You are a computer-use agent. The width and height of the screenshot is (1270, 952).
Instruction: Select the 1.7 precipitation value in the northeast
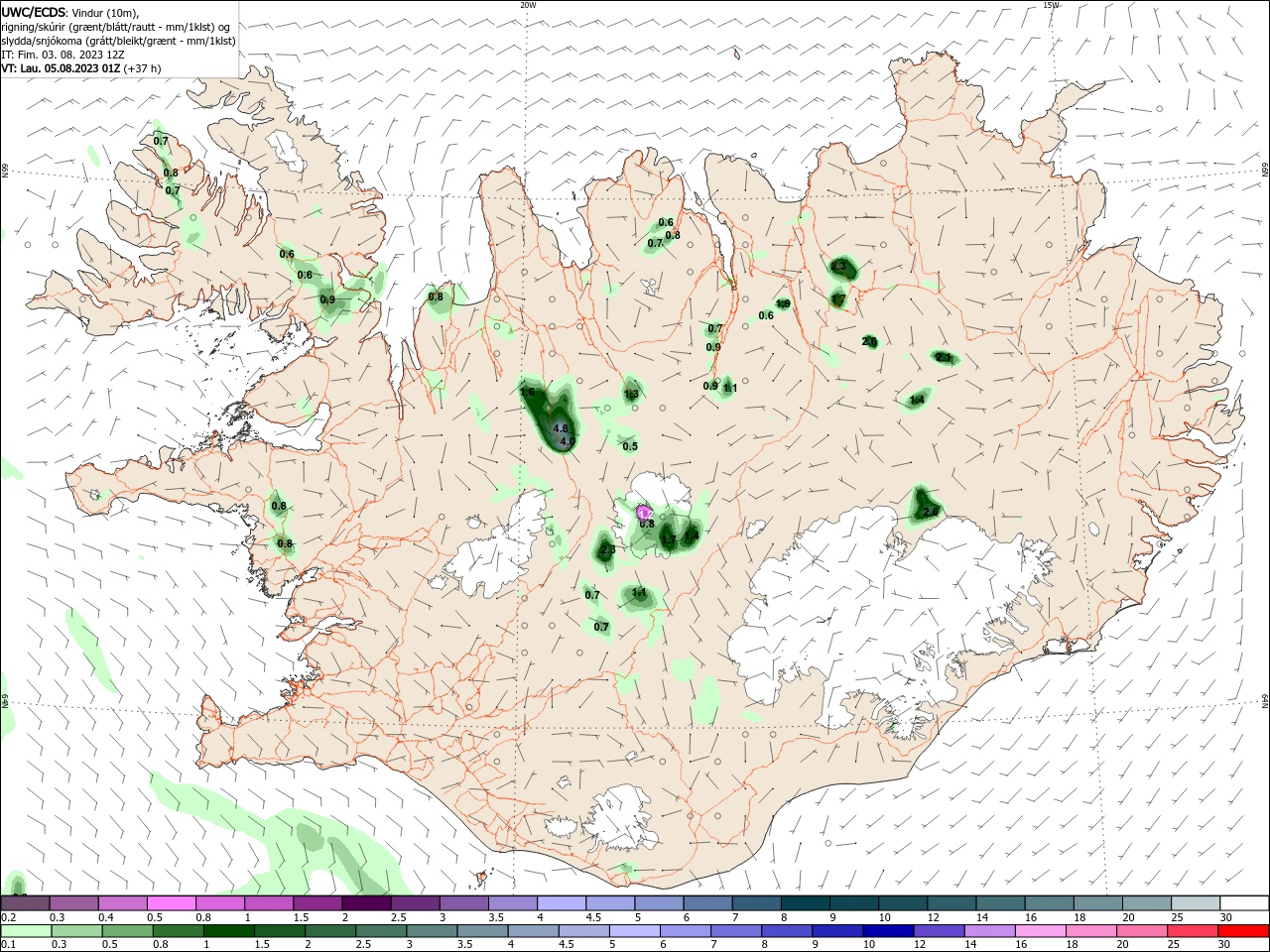click(838, 298)
